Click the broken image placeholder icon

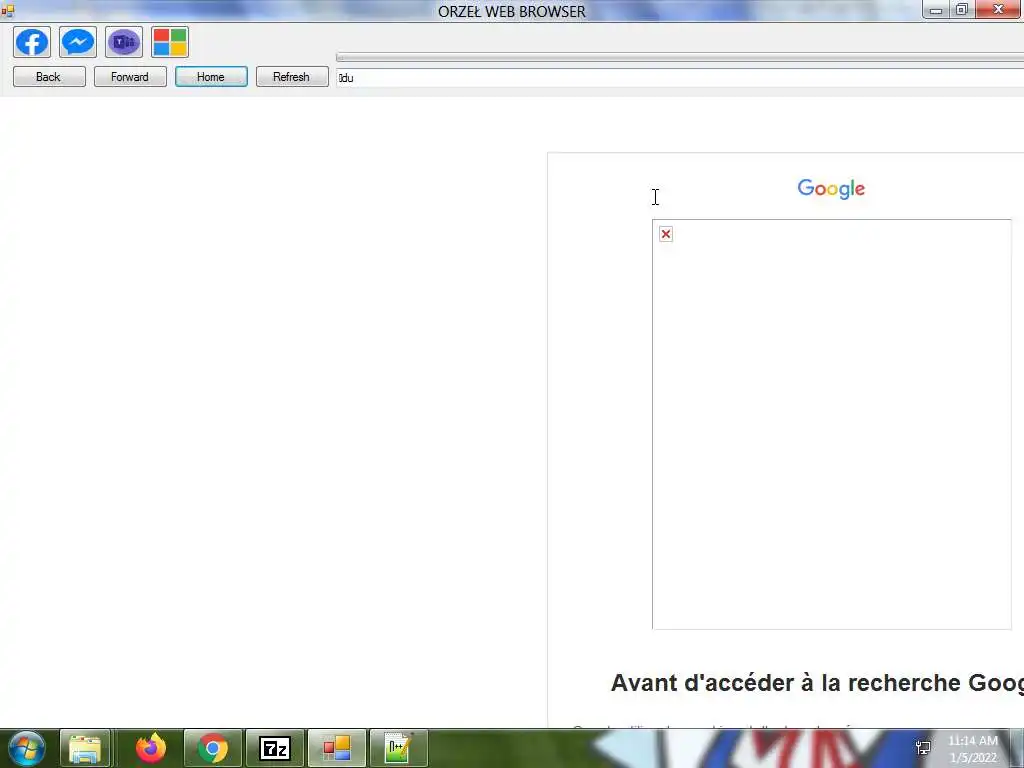point(665,234)
